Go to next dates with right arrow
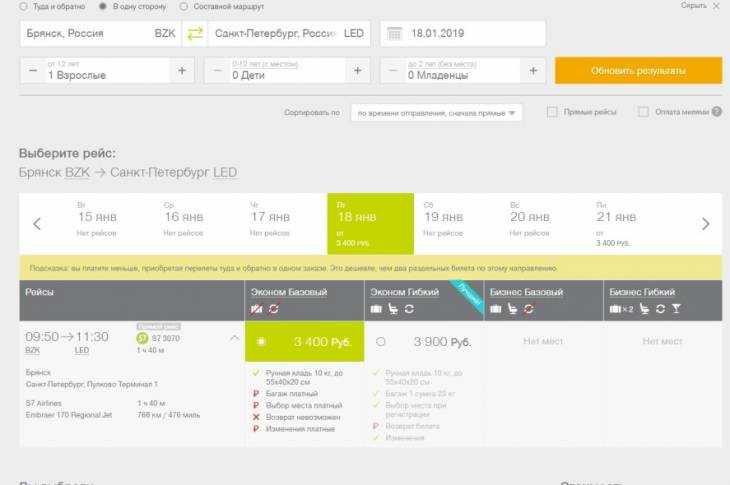The width and height of the screenshot is (730, 485). (x=705, y=224)
